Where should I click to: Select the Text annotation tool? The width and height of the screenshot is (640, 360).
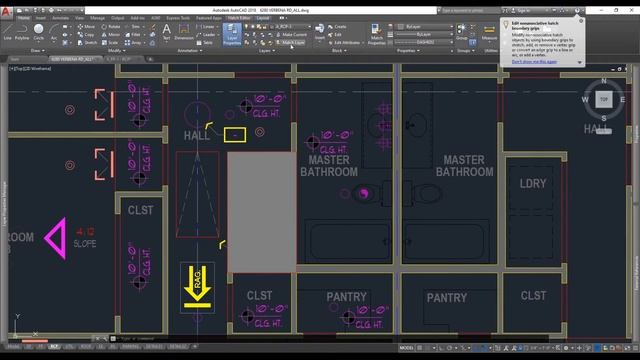[167, 32]
